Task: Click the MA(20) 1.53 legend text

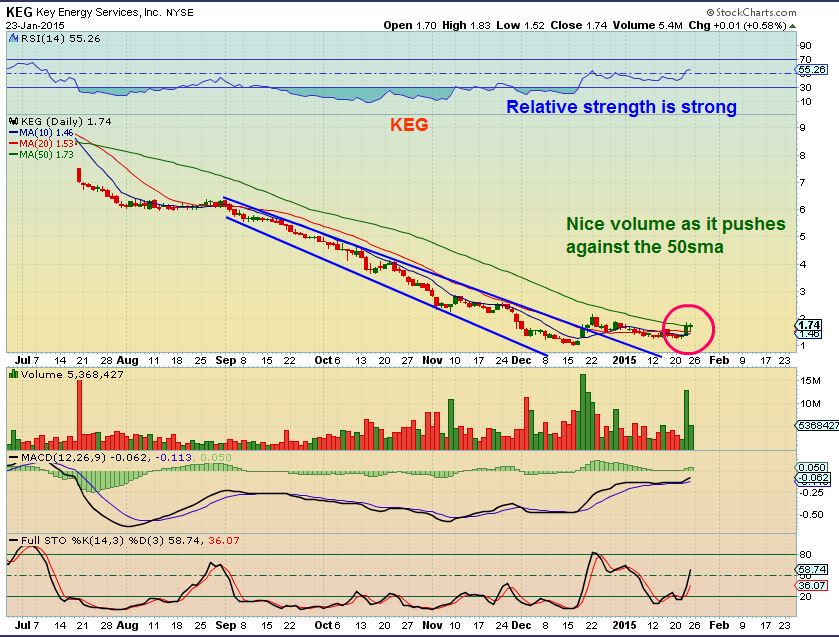Action: 47,143
